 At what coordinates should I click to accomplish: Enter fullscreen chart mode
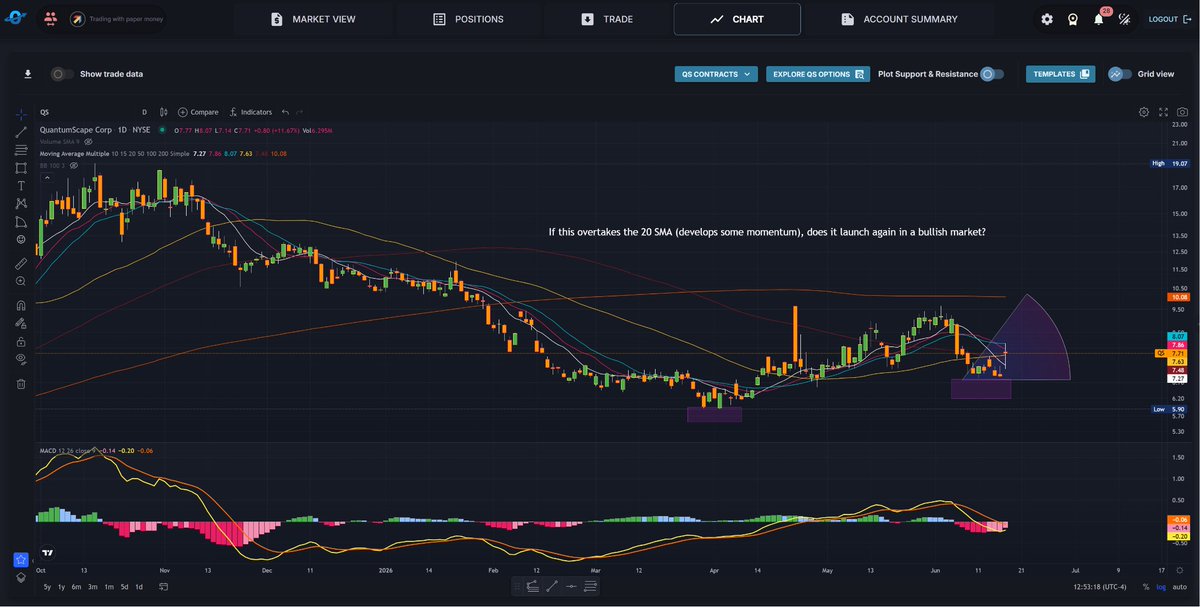[1163, 112]
